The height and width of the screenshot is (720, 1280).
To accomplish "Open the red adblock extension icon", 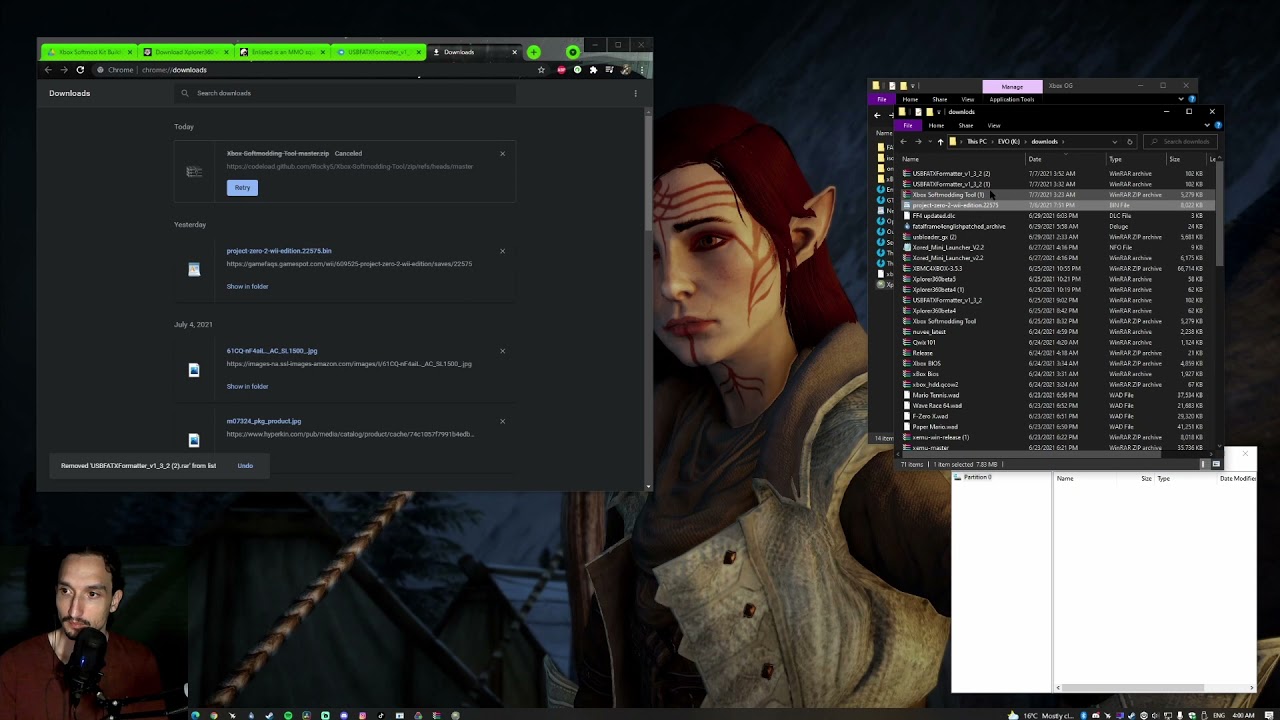I will (x=561, y=70).
